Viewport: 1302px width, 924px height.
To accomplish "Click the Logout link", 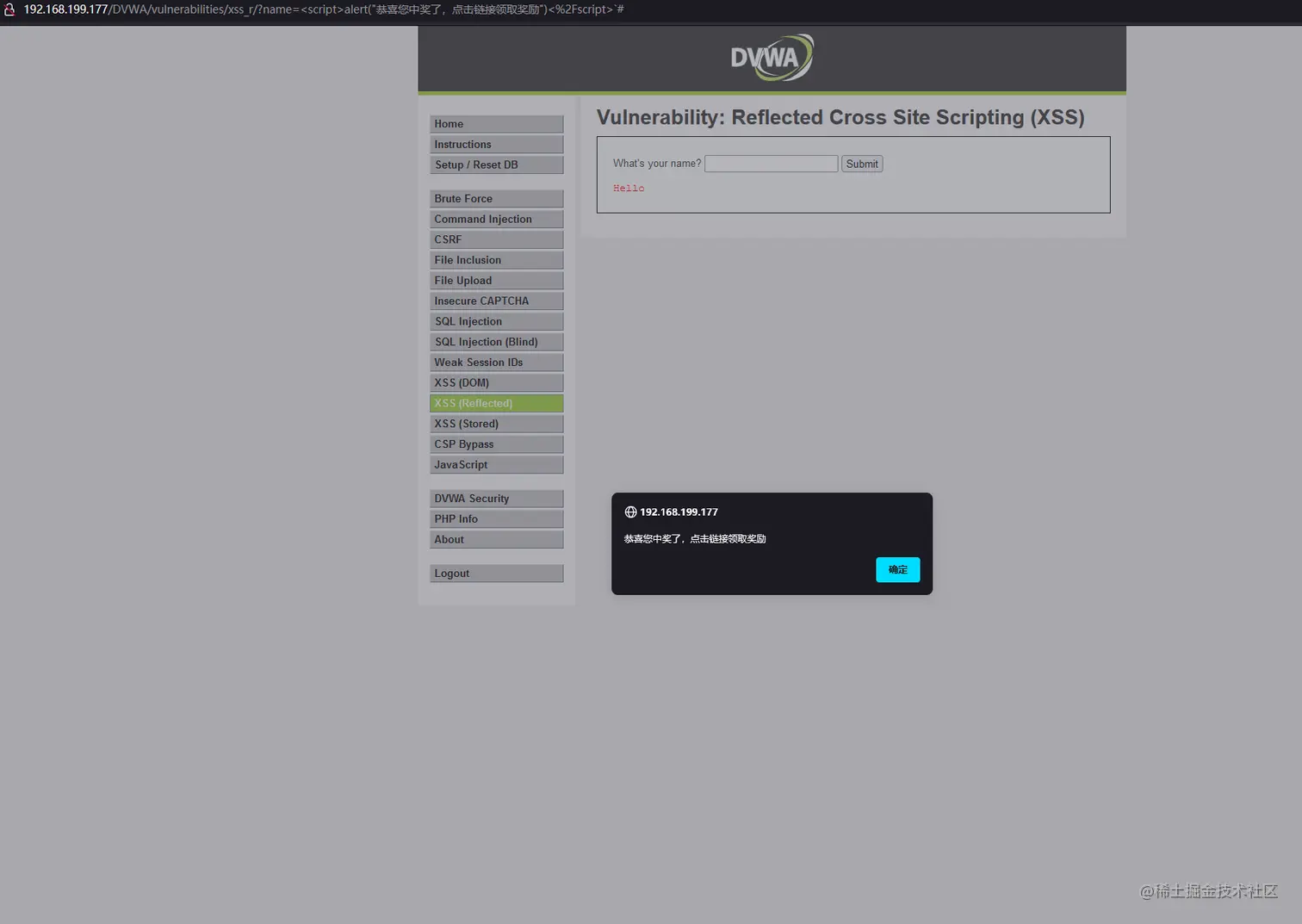I will pyautogui.click(x=497, y=574).
